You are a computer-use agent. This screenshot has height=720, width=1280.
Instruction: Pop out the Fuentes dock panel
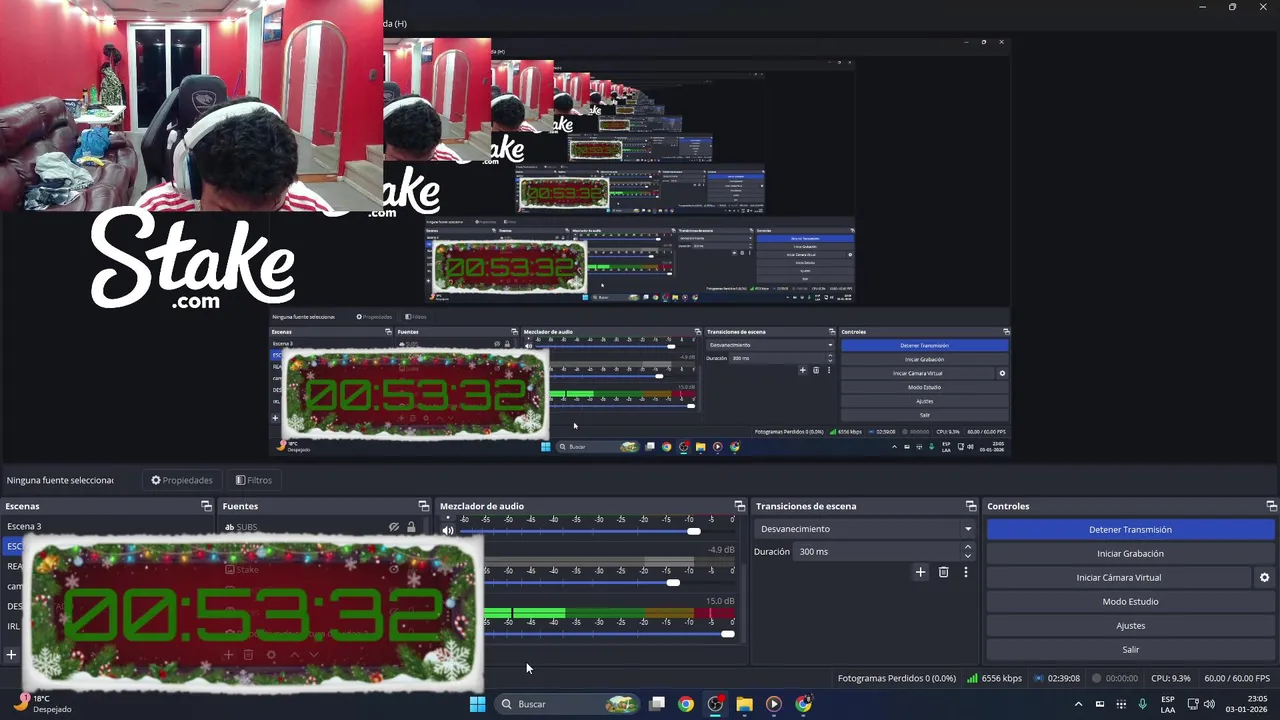pos(423,506)
